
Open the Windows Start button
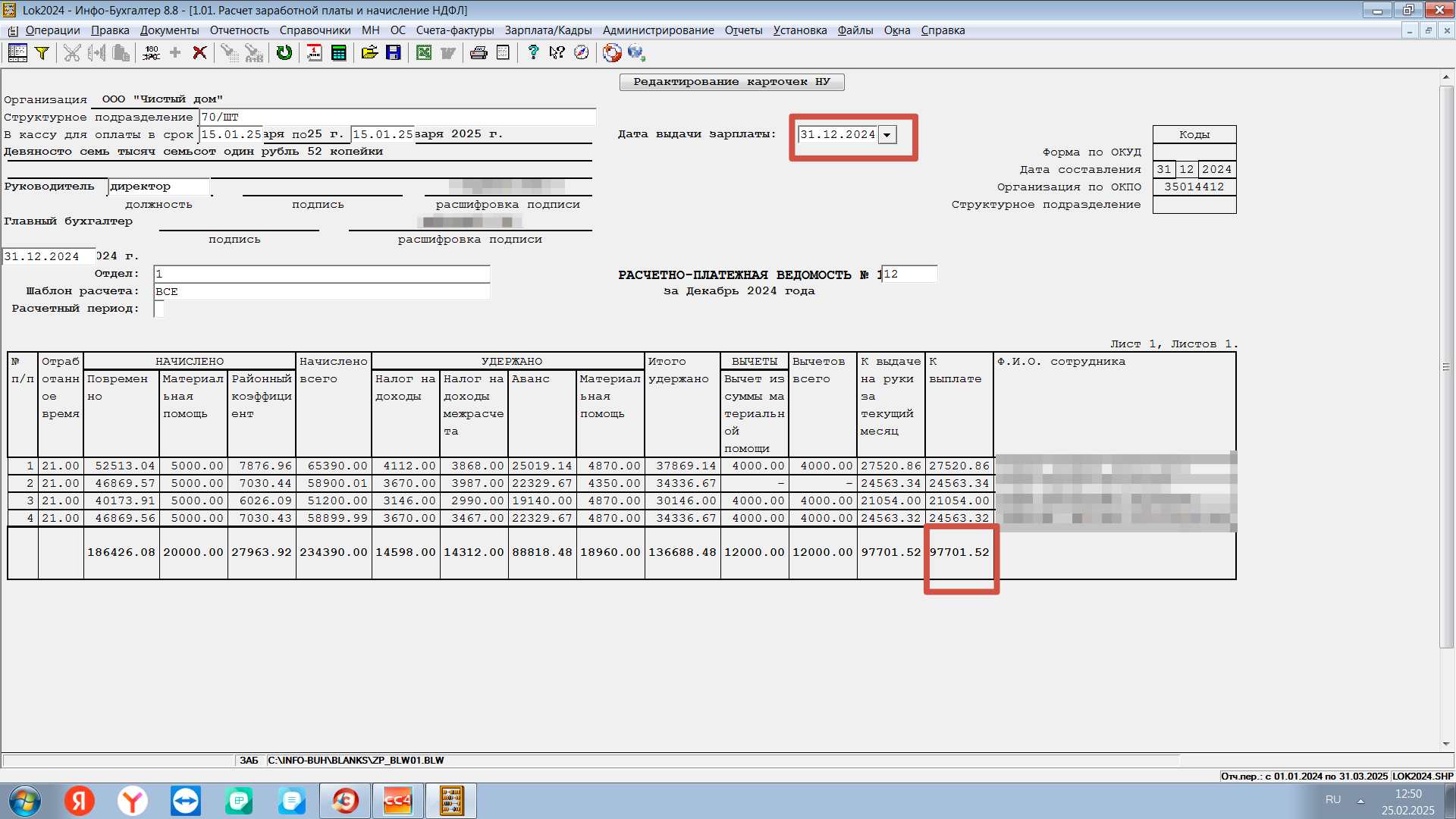25,801
